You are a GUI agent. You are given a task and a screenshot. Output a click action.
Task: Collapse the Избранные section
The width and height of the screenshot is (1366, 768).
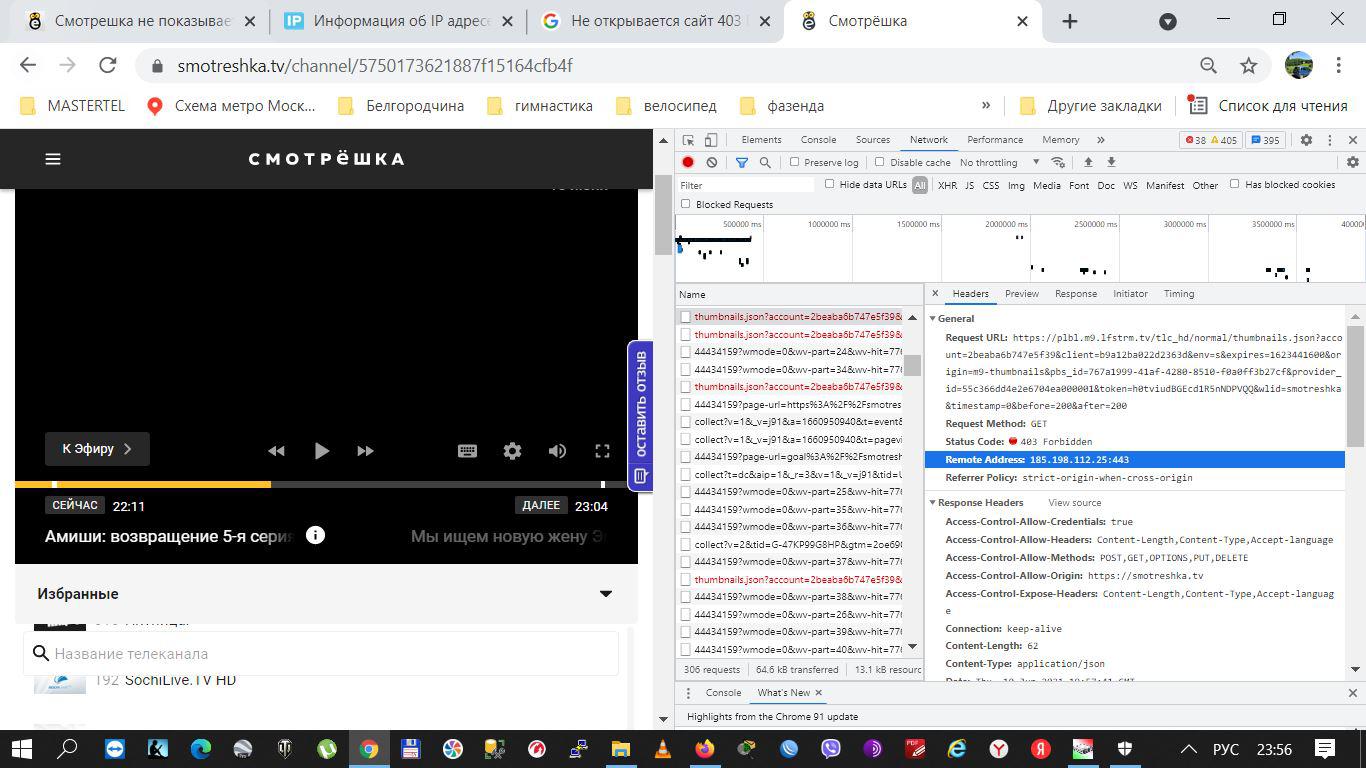tap(605, 594)
